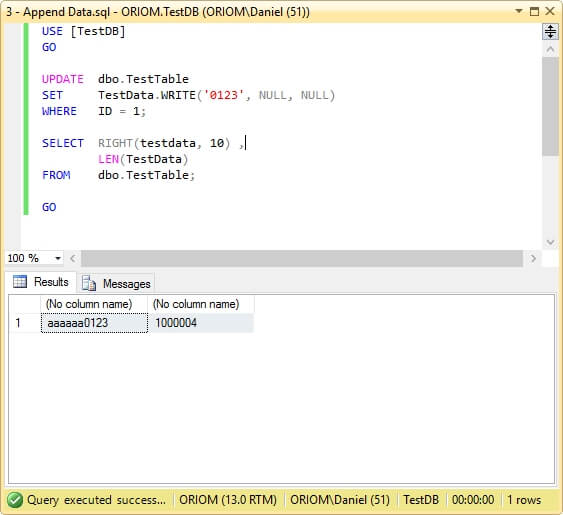Maximize the query document window
This screenshot has height=515, width=563.
534,11
